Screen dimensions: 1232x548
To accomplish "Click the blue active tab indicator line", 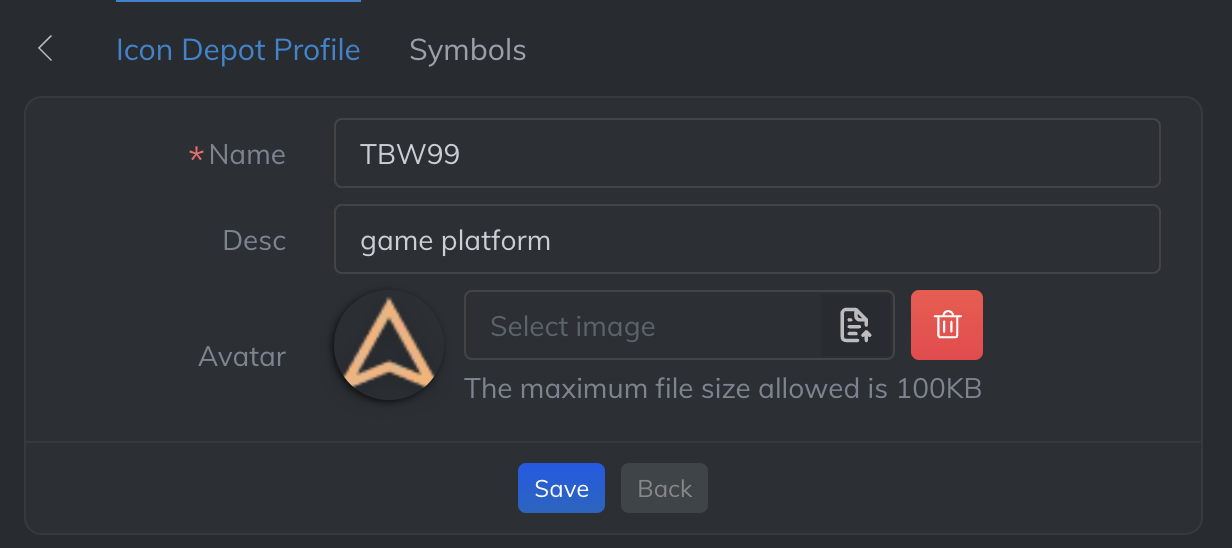I will (x=238, y=1).
